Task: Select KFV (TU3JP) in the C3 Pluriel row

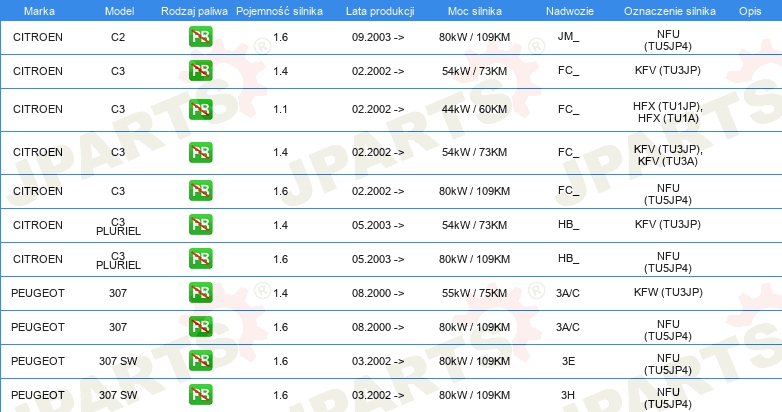Action: pos(668,224)
